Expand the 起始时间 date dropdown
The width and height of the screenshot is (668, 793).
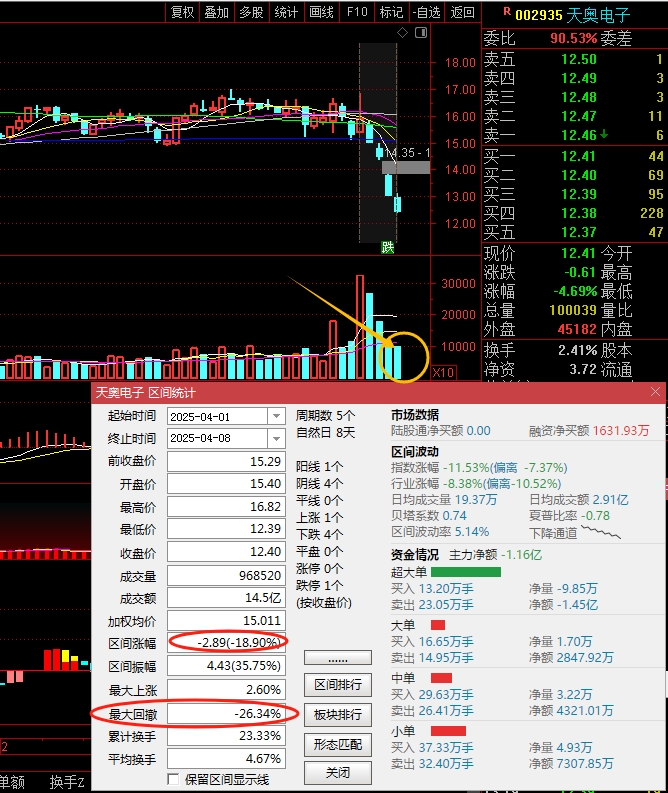[276, 417]
